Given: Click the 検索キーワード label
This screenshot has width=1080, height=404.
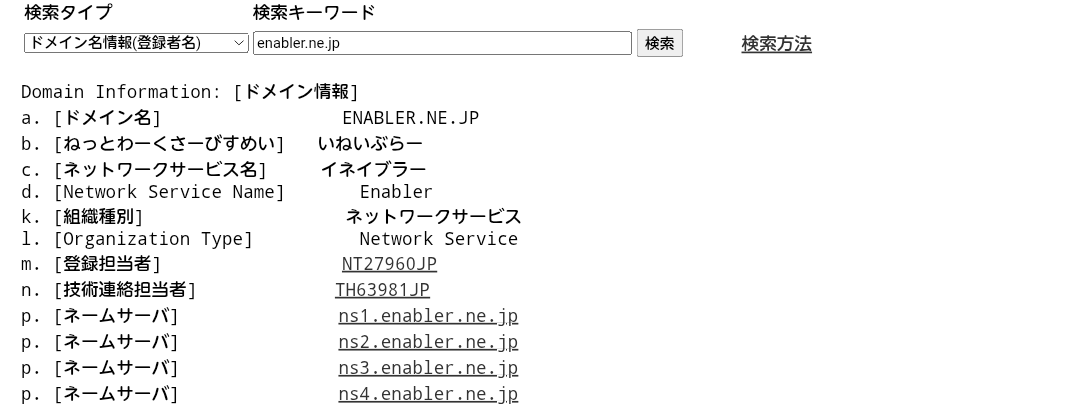Looking at the screenshot, I should [314, 13].
